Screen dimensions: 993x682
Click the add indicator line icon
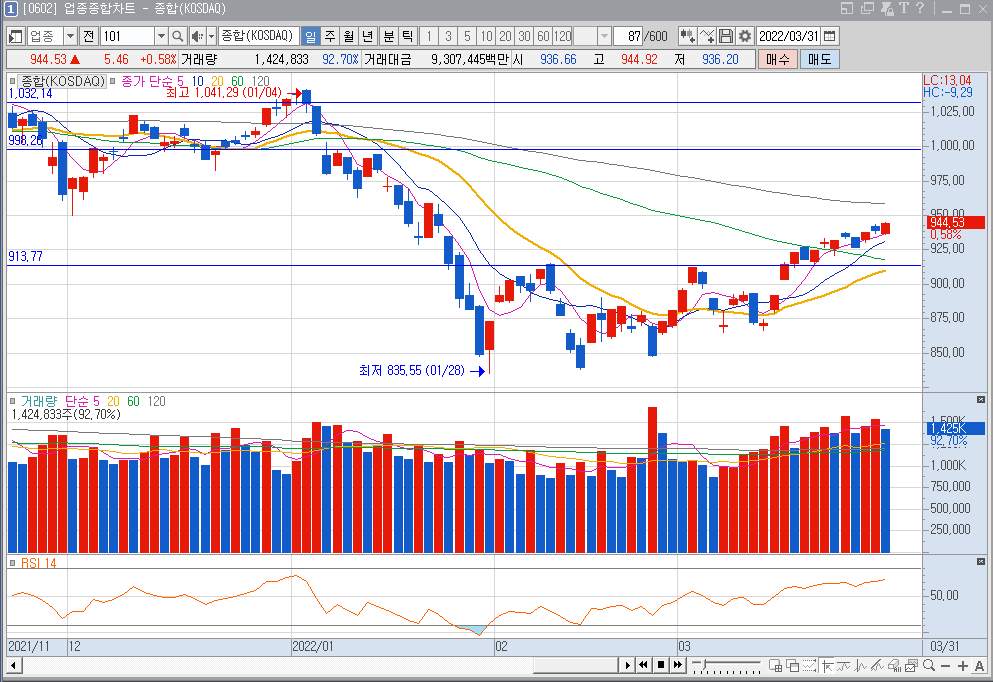pyautogui.click(x=707, y=36)
